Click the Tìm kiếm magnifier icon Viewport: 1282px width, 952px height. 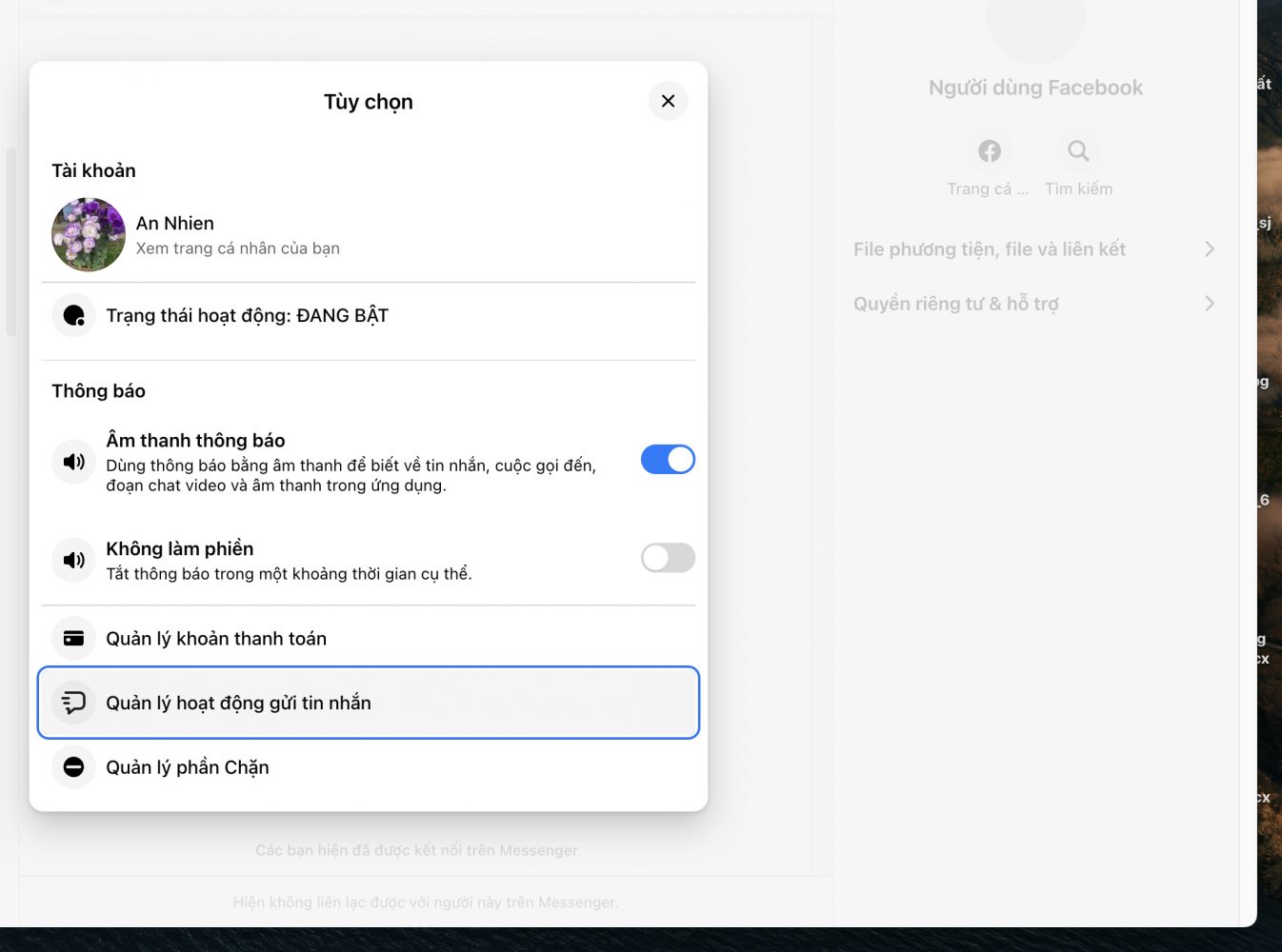[1078, 151]
